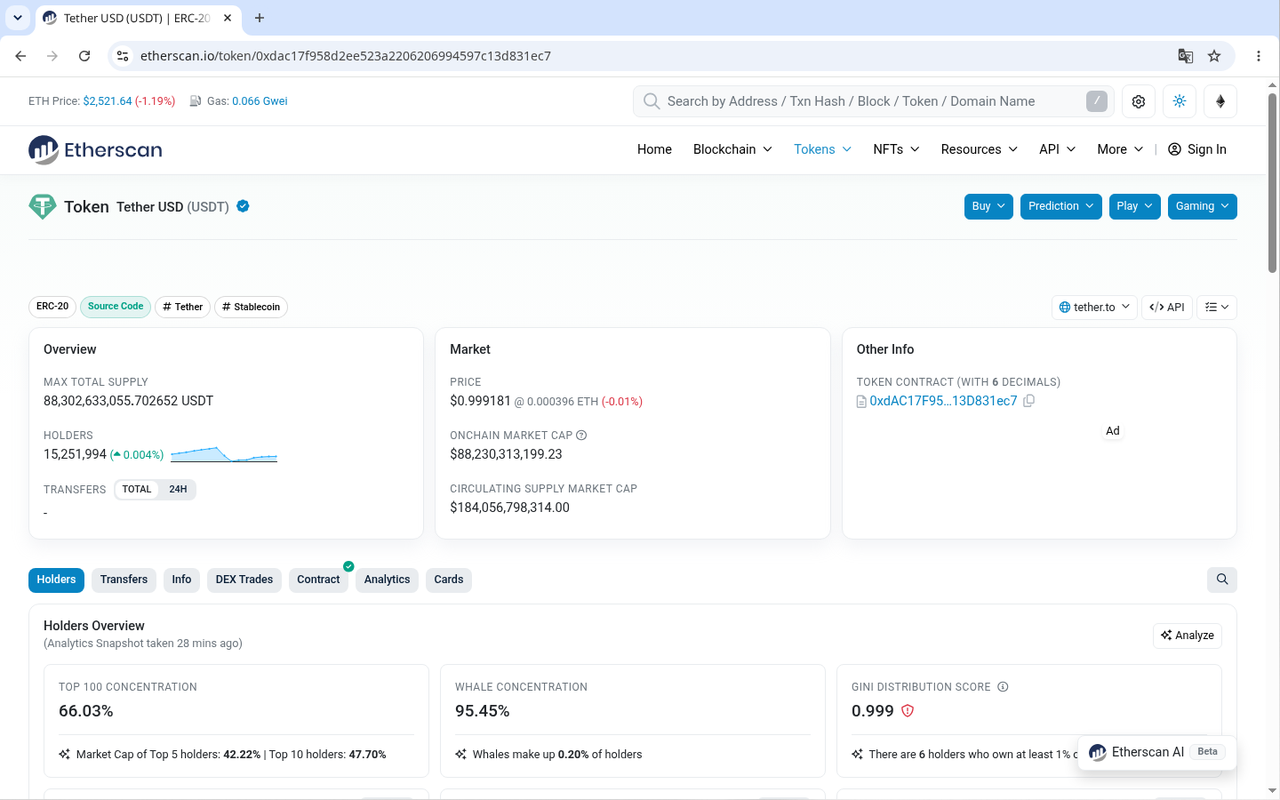
Task: Open Etherscan AI Beta widget
Action: pos(1157,752)
